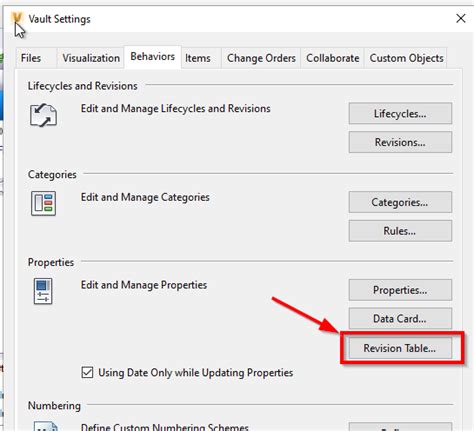
Task: Uncheck Using Date Only while Updating Properties
Action: [x=87, y=372]
